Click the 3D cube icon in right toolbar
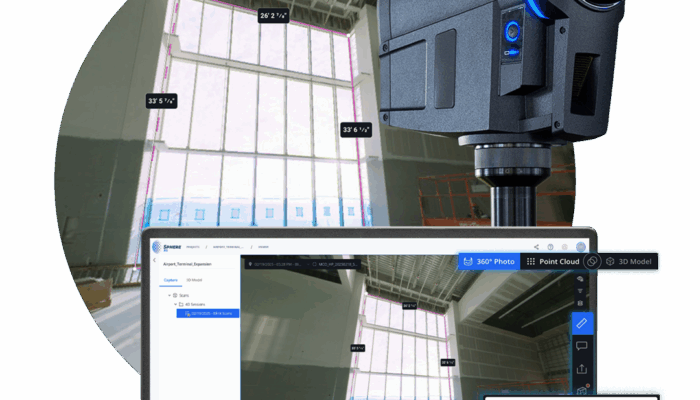This screenshot has width=700, height=400. 582,390
